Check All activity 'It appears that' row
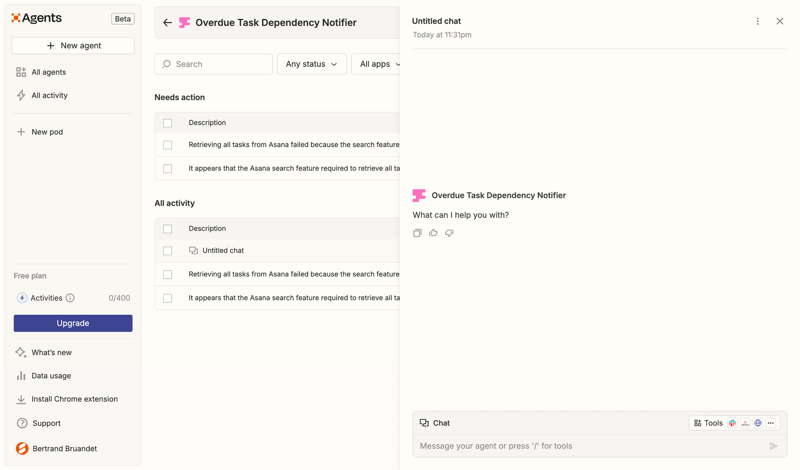The image size is (800, 470). pyautogui.click(x=167, y=298)
